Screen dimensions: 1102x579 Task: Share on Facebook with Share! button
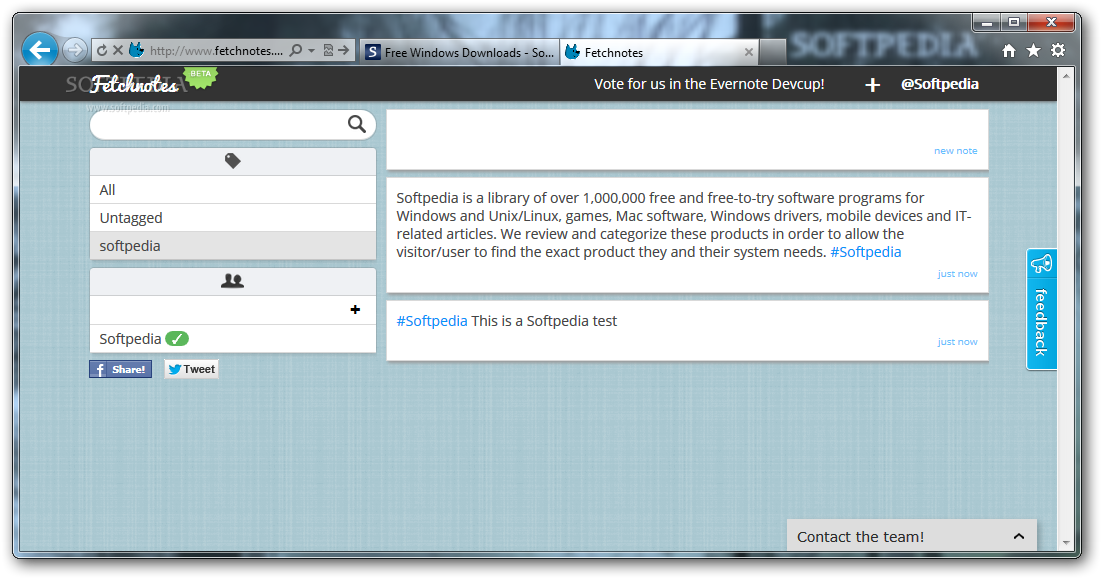120,369
